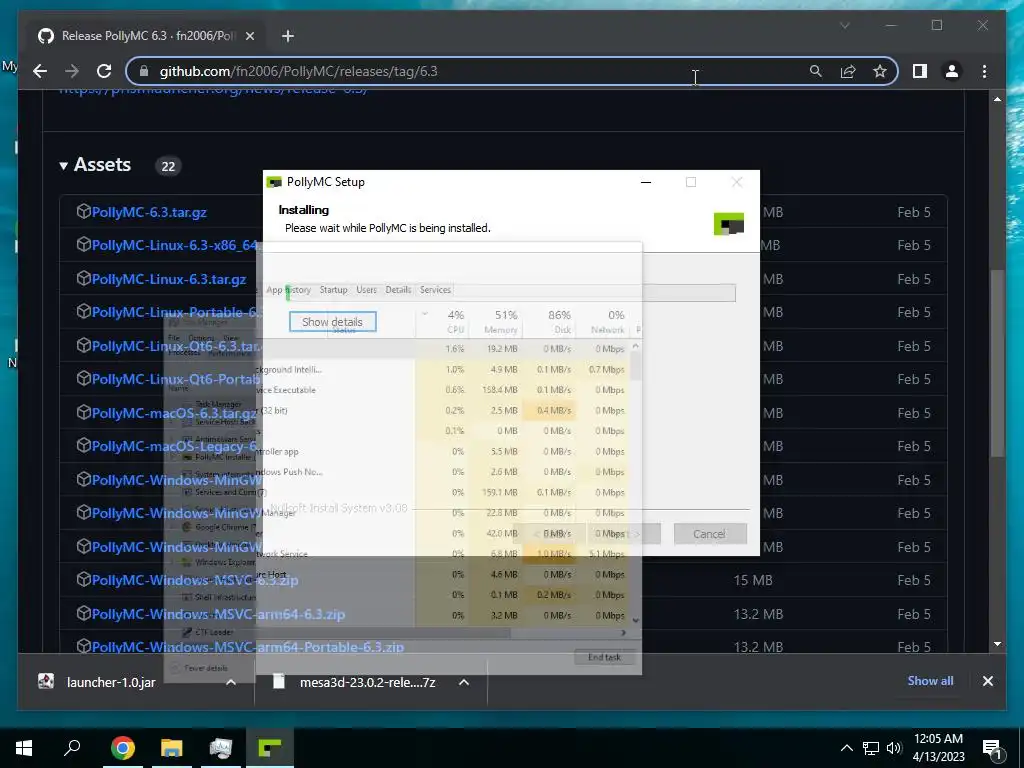This screenshot has height=768, width=1024.
Task: Click the page vertical scrollbar thumb
Action: point(997,363)
